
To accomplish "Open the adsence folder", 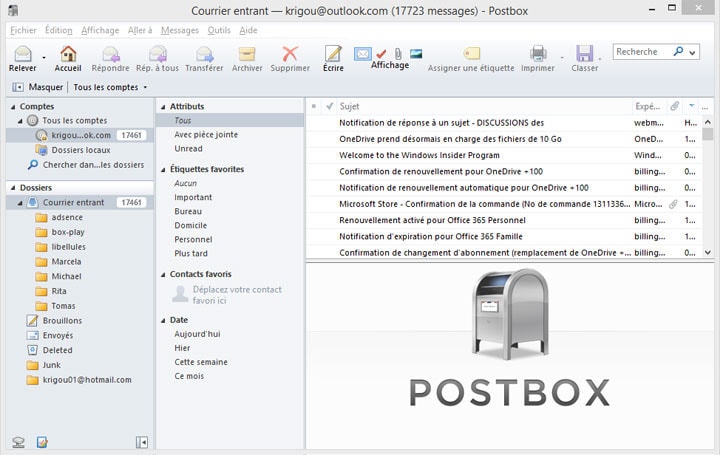I will pos(67,217).
